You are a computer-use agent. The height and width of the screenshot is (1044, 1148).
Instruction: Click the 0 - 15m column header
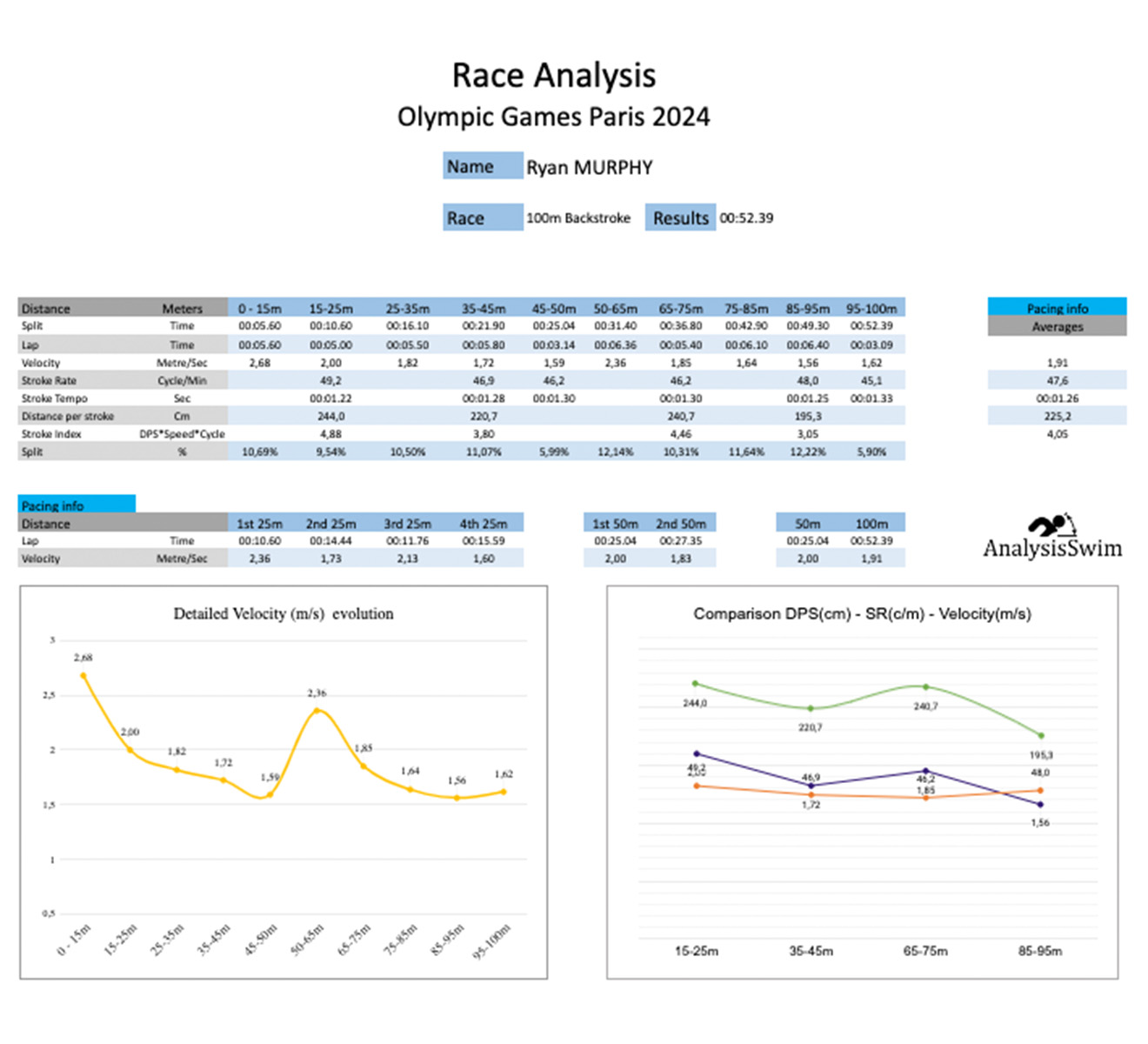260,308
